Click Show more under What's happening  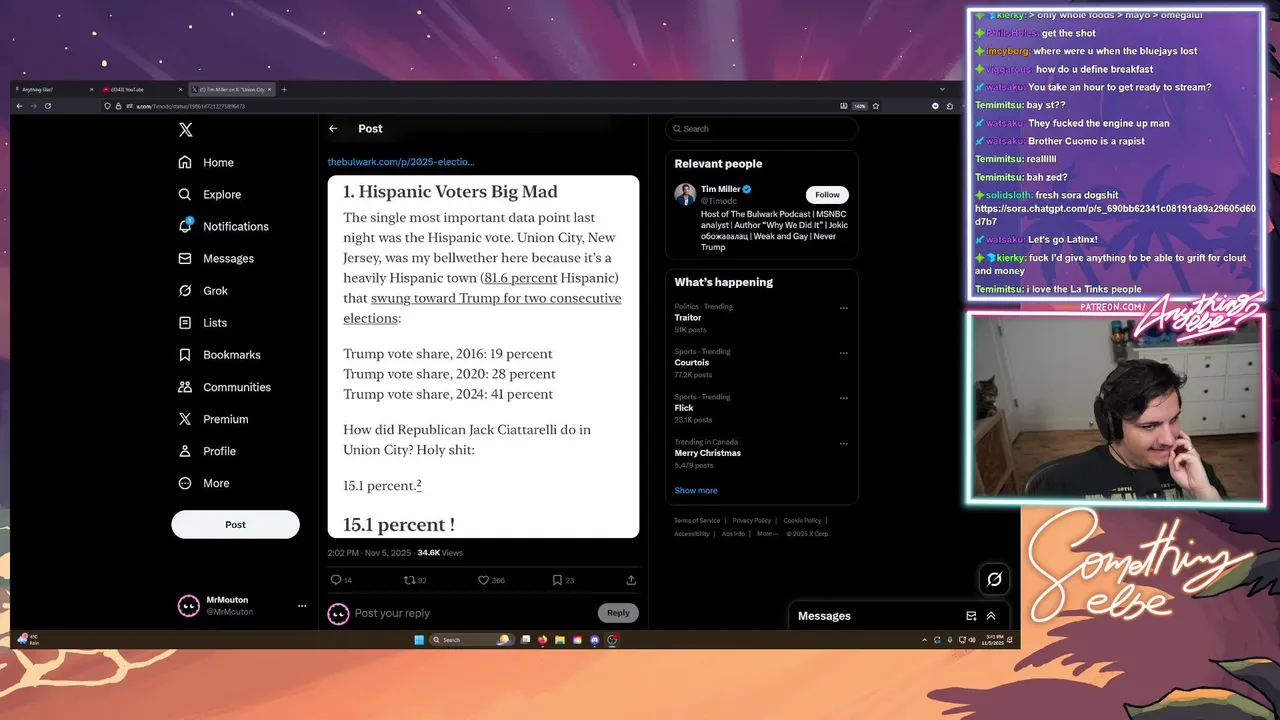[696, 490]
